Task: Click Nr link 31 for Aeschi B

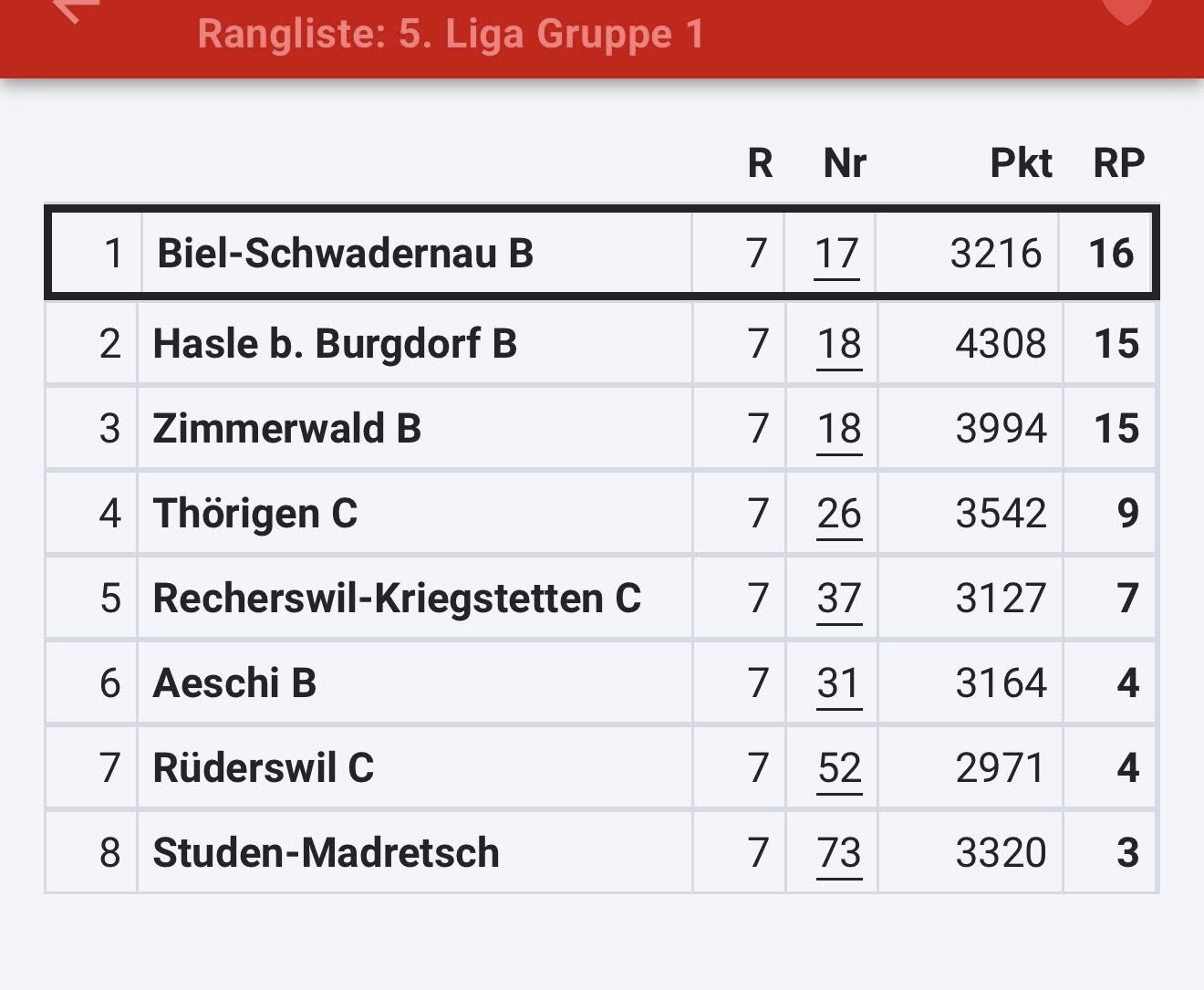Action: click(x=839, y=683)
